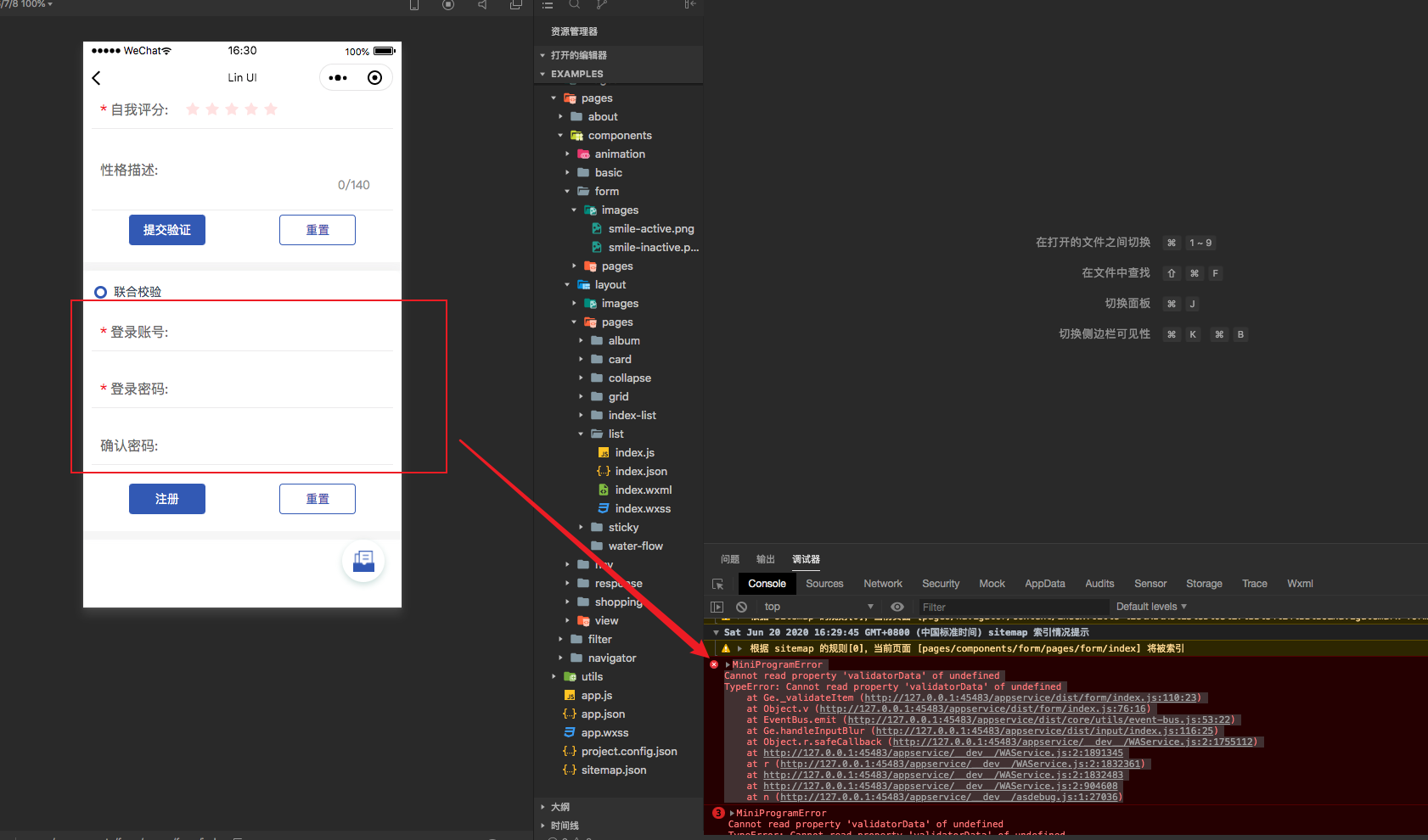
Task: Click the 注册 button
Action: (166, 499)
